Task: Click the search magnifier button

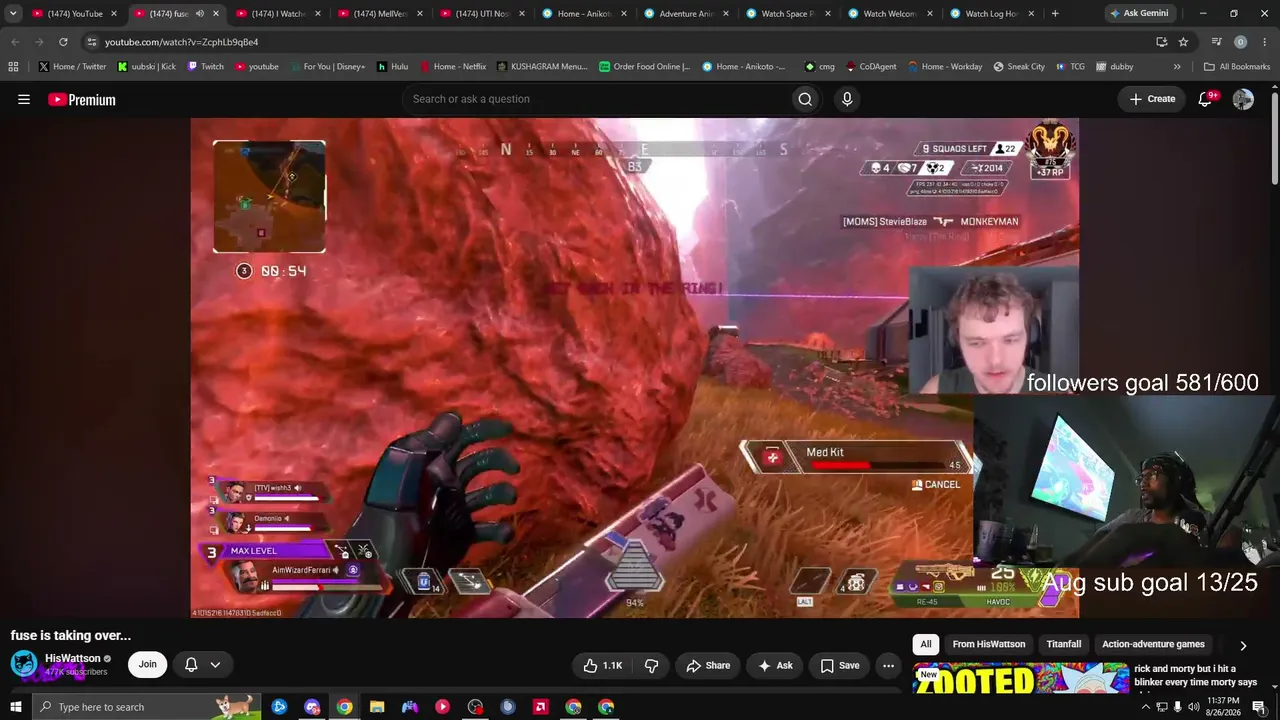Action: [805, 99]
